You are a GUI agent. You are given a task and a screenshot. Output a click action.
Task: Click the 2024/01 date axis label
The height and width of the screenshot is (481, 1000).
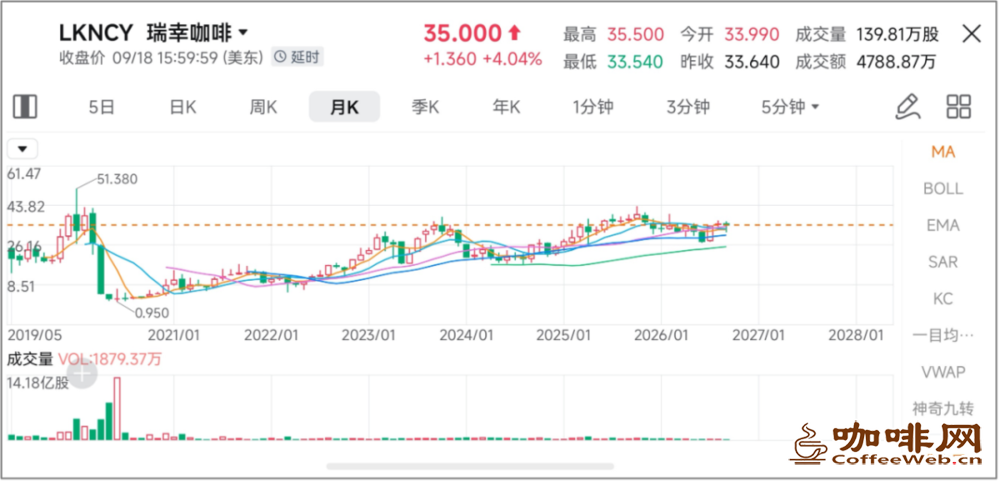click(x=468, y=334)
